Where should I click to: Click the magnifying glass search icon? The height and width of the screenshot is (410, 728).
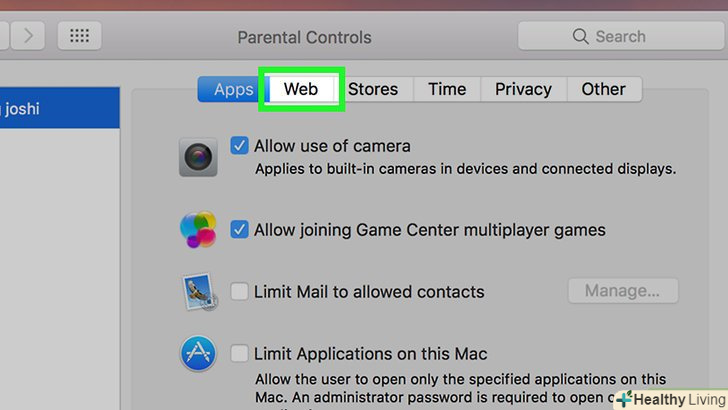(x=580, y=37)
